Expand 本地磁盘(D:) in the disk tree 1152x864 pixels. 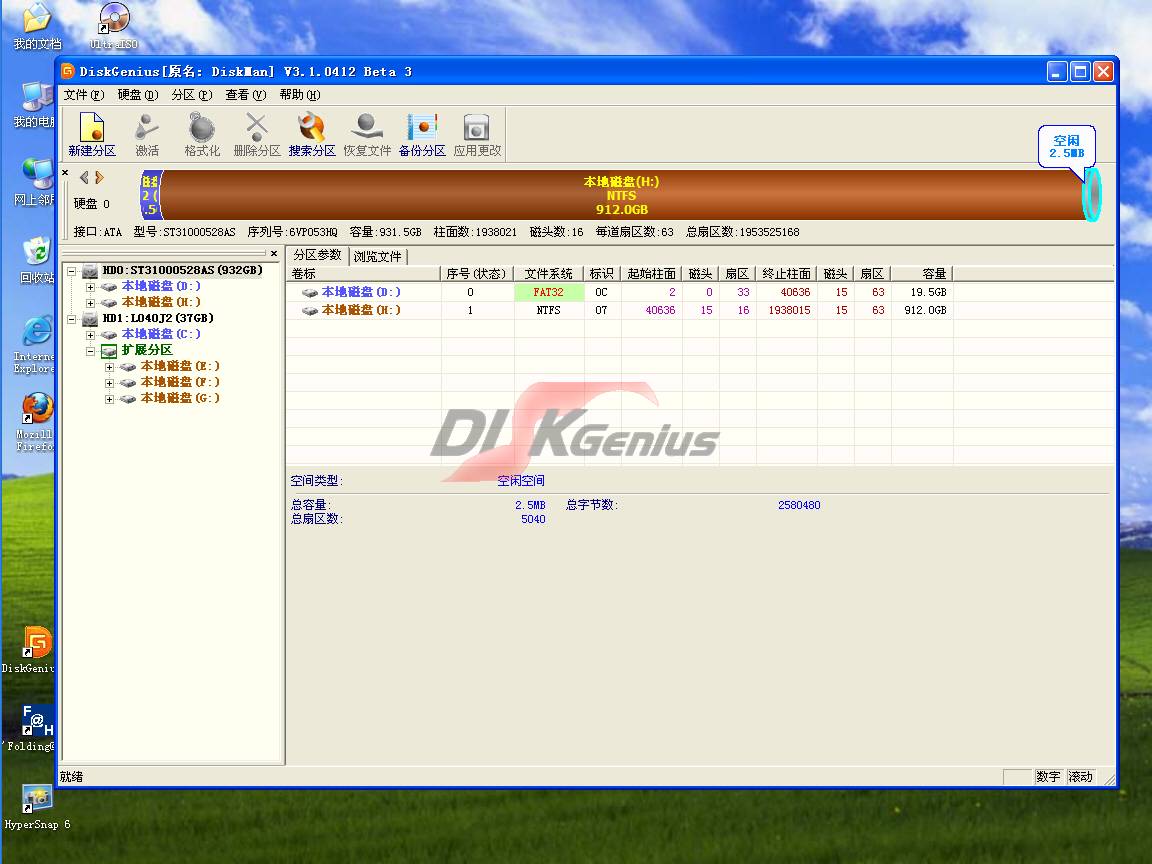(90, 287)
